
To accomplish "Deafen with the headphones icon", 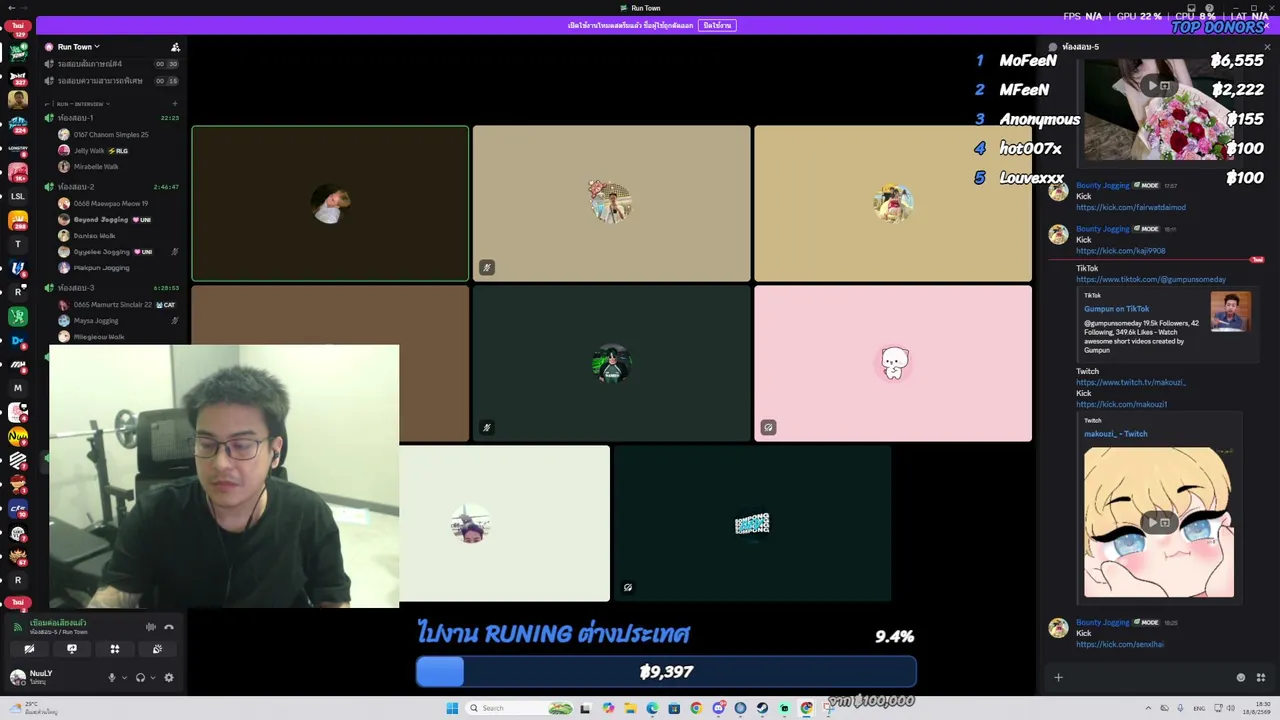I will coord(140,677).
